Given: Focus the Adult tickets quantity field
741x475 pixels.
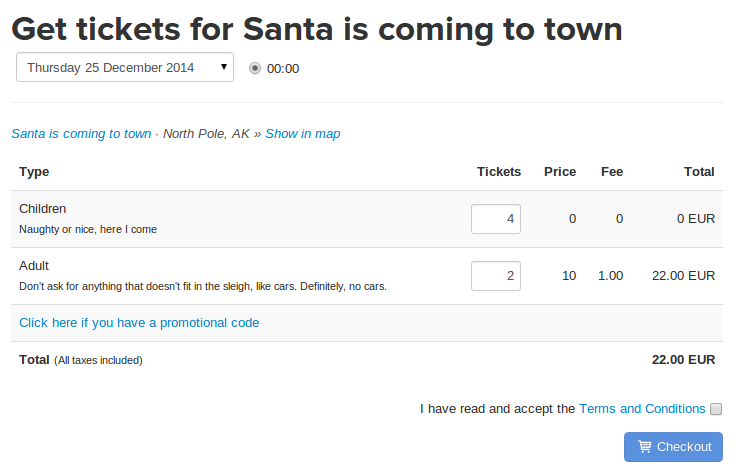Looking at the screenshot, I should coord(496,276).
